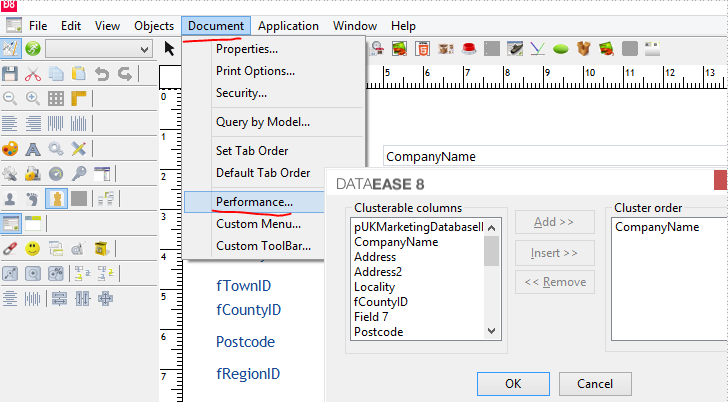
Task: Click the recycle bin icon in the left toolbar
Action: tap(101, 248)
